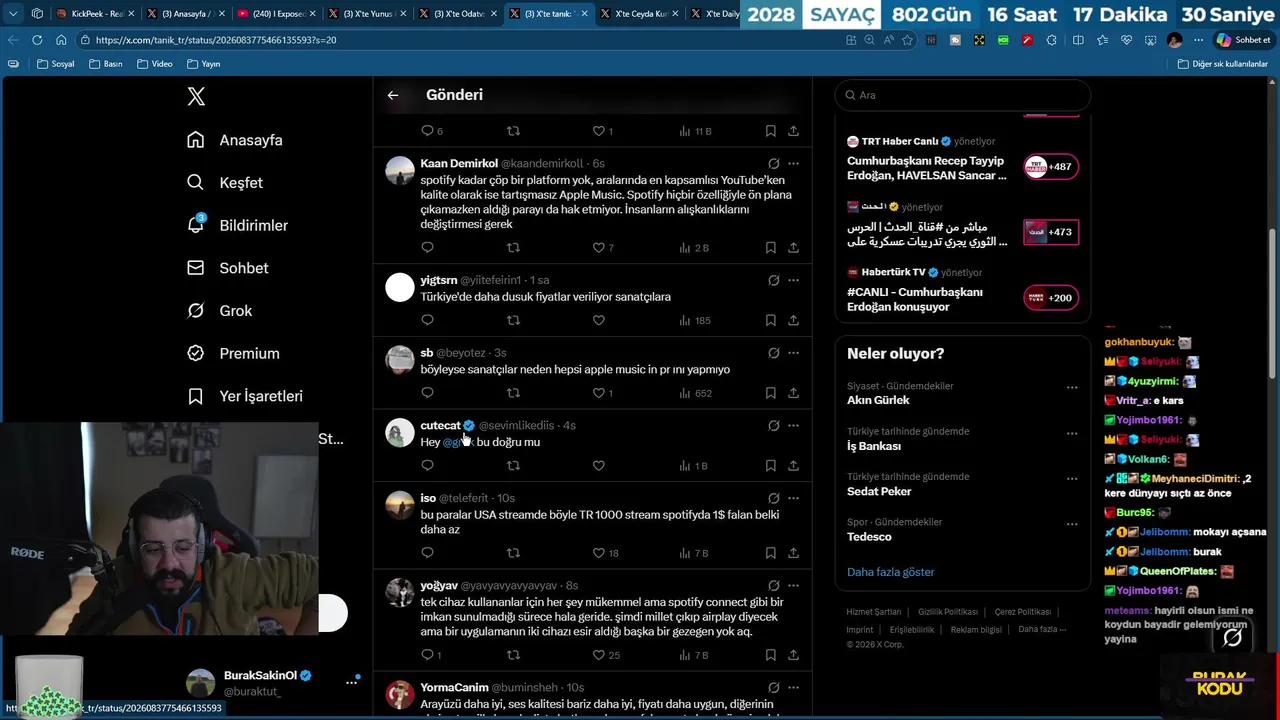Open the Basın bookmarks folder
The height and width of the screenshot is (720, 1280).
pos(106,64)
